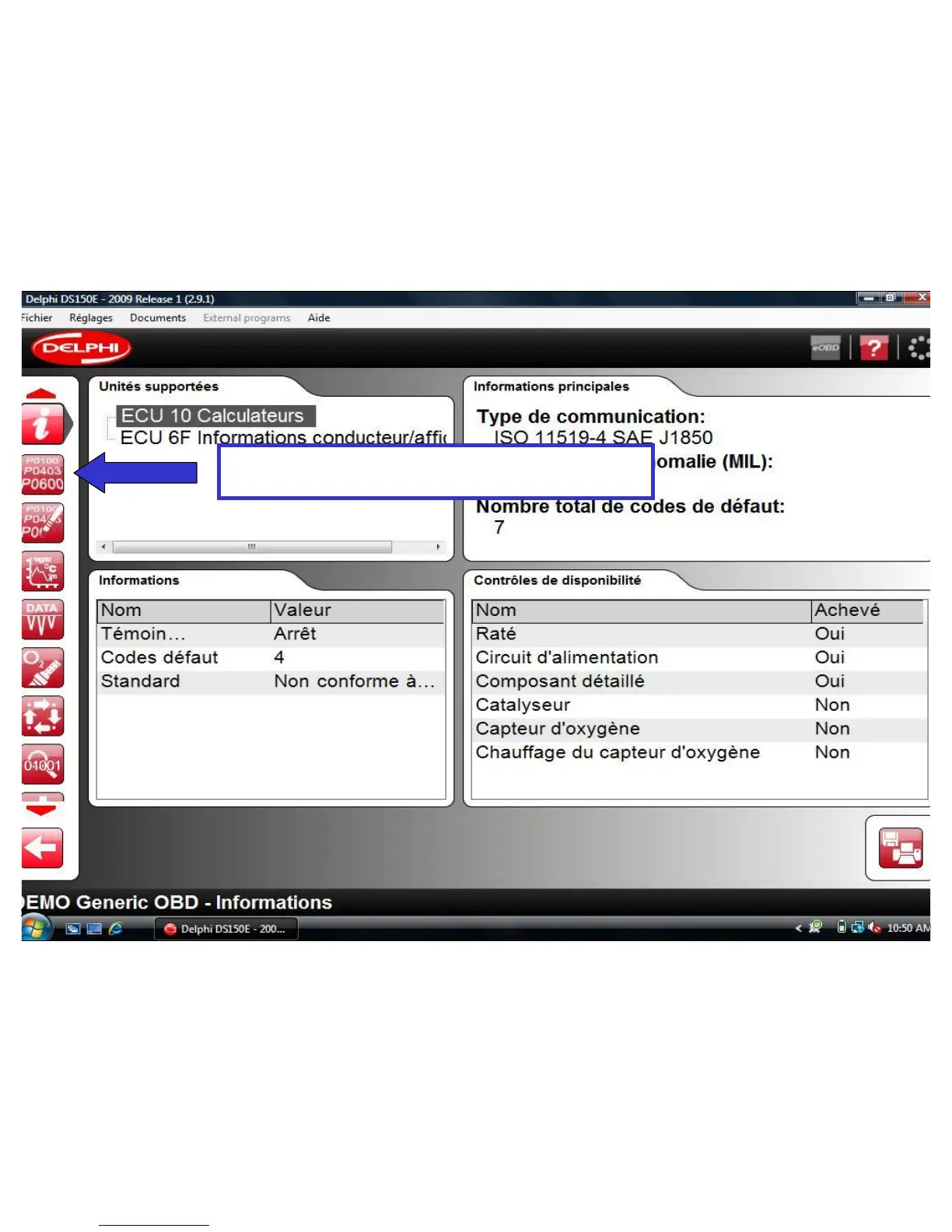Click the Unités supportées scrollbar right arrow
952x1232 pixels.
click(439, 547)
